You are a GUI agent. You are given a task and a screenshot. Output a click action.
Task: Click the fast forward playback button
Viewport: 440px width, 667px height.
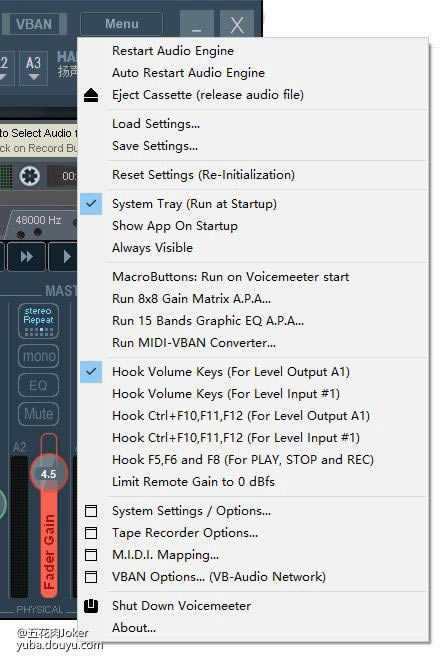coord(26,257)
